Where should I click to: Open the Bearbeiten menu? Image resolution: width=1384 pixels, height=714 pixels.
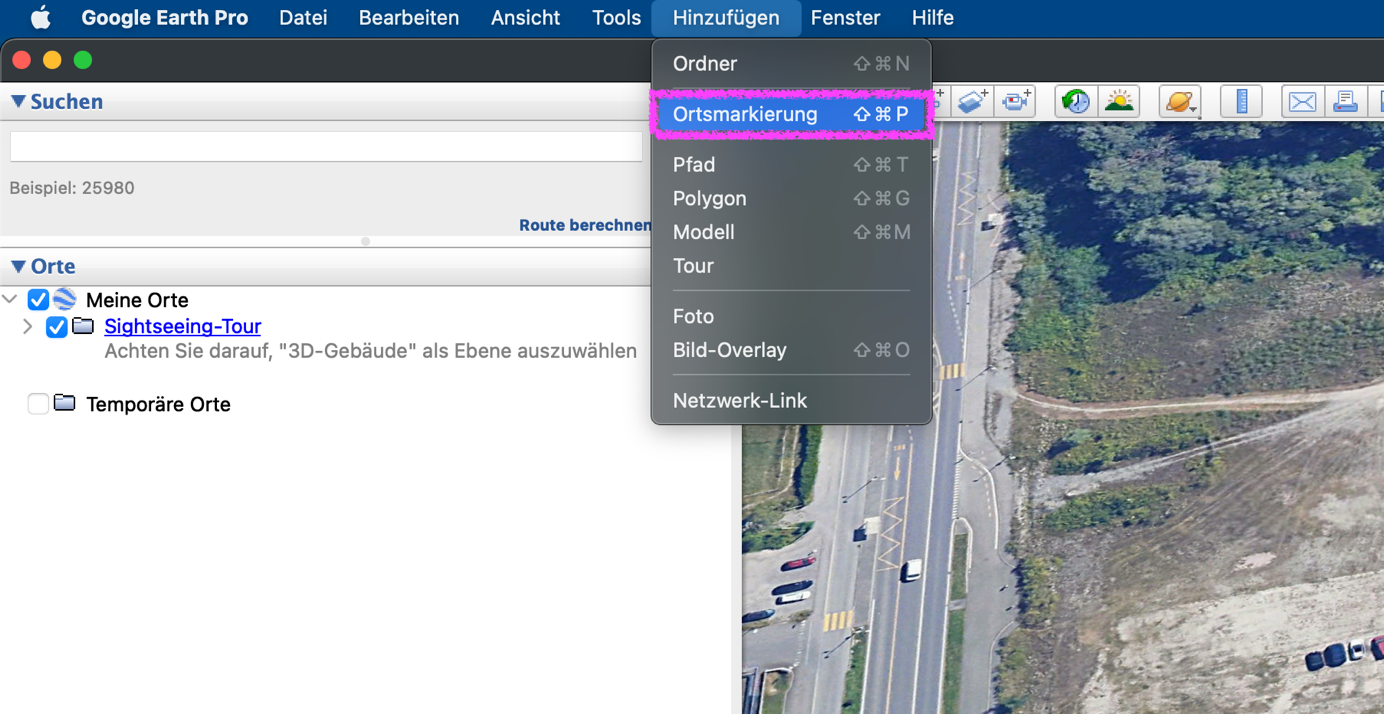point(409,18)
